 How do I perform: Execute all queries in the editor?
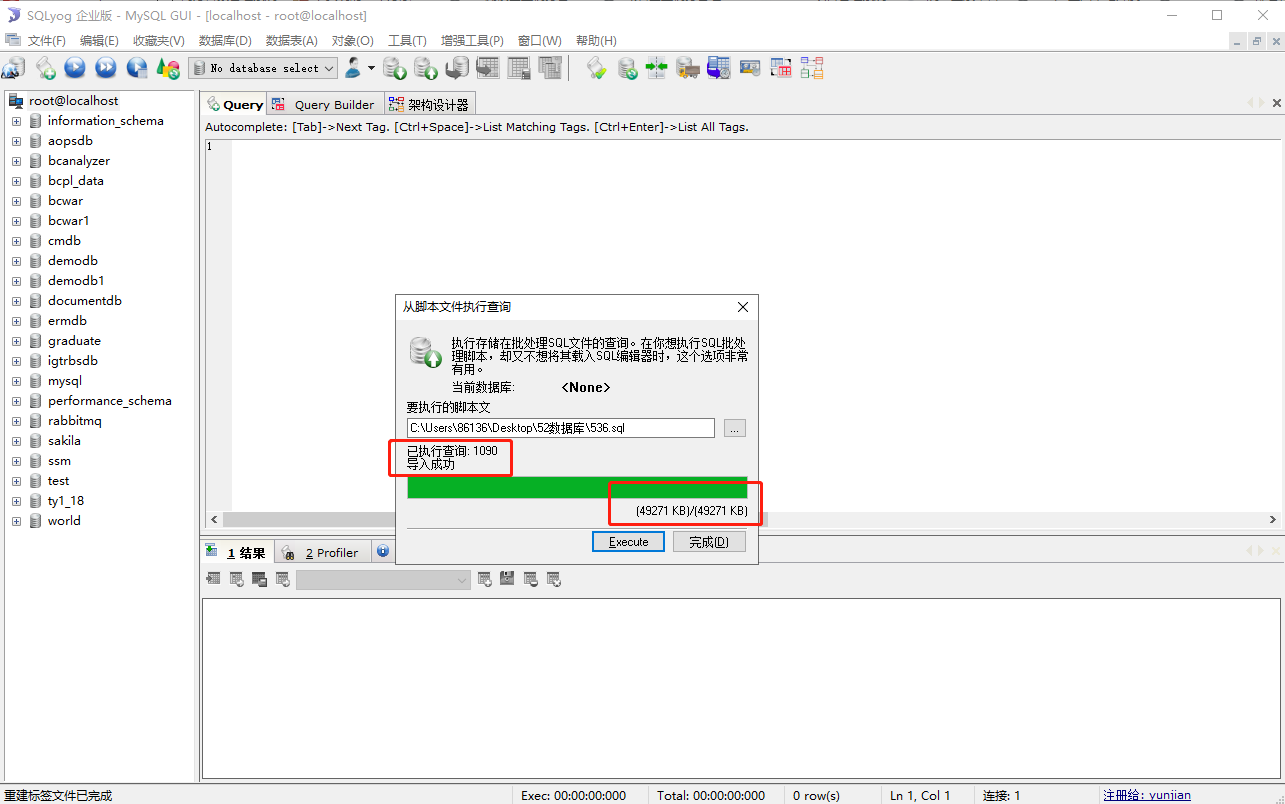[x=104, y=68]
